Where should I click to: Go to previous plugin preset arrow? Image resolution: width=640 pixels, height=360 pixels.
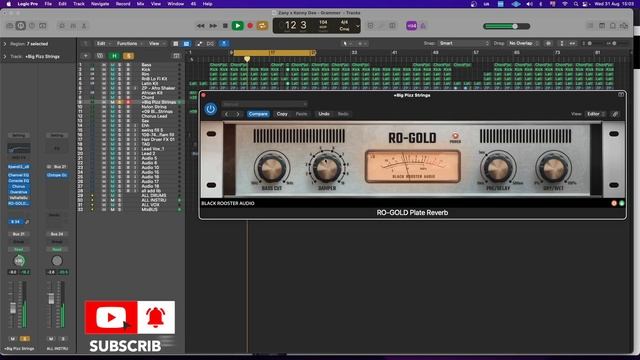227,114
